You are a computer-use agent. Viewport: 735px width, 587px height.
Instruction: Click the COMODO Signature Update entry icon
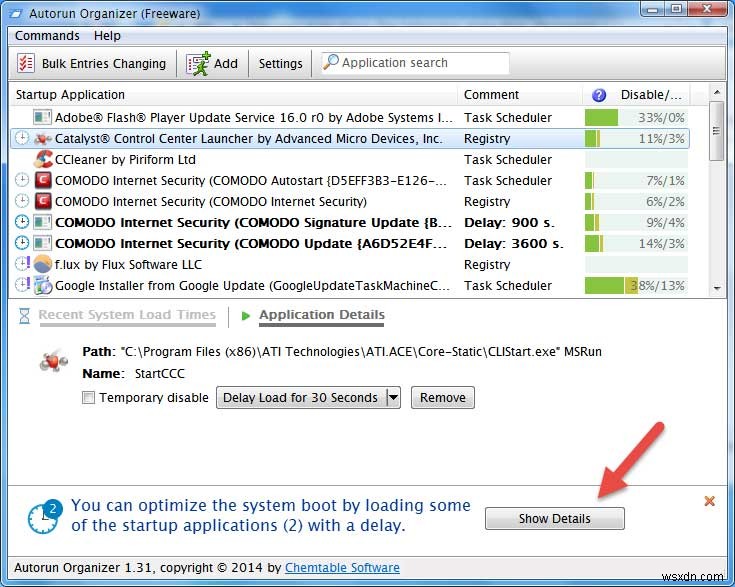pyautogui.click(x=42, y=222)
